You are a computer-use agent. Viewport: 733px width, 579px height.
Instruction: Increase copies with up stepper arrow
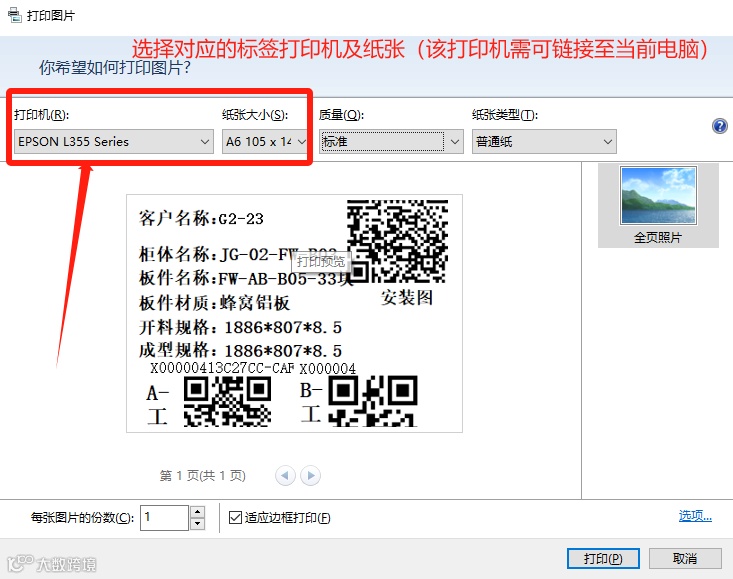pyautogui.click(x=198, y=512)
